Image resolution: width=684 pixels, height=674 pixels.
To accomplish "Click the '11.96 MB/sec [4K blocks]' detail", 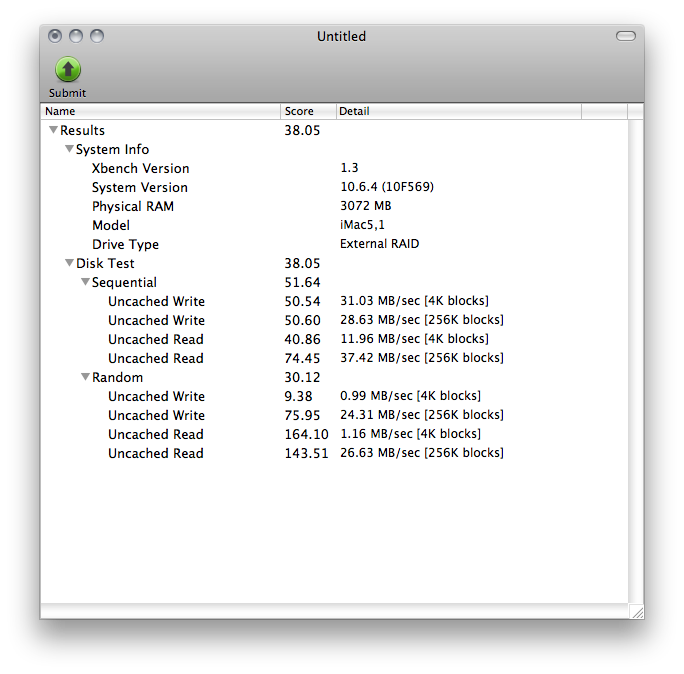I will [x=414, y=339].
